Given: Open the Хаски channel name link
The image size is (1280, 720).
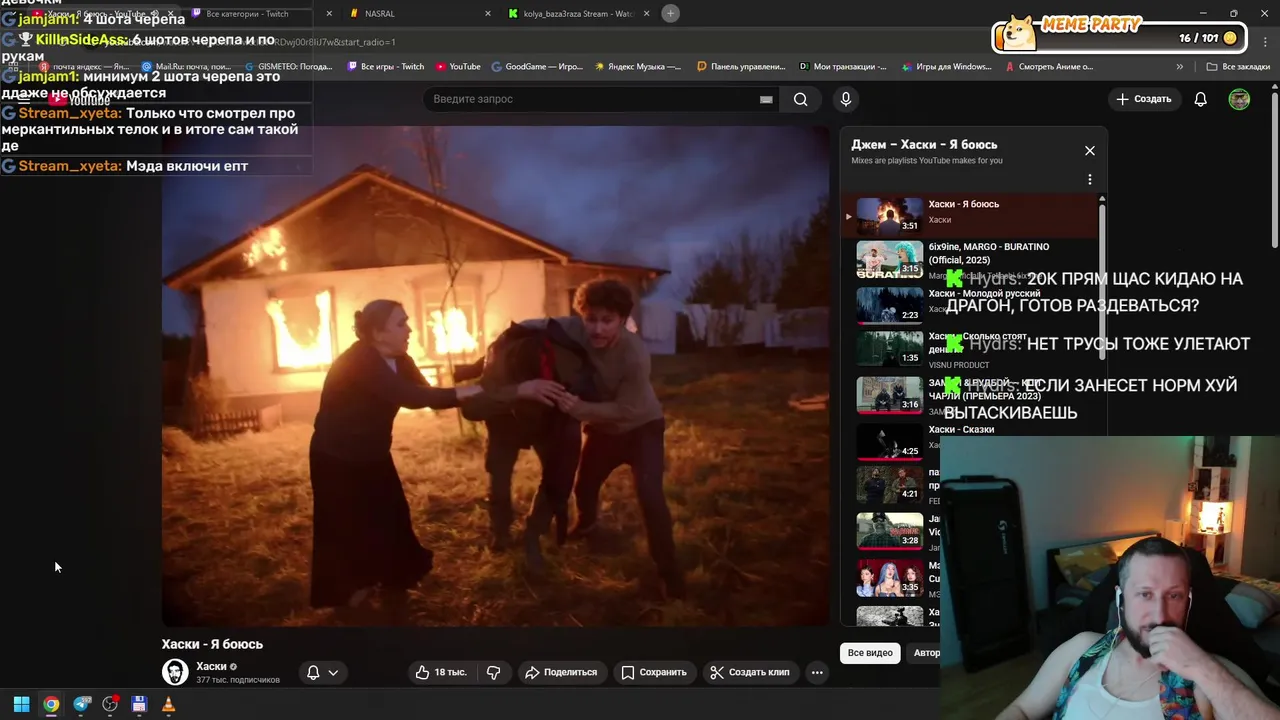Looking at the screenshot, I should pyautogui.click(x=211, y=666).
